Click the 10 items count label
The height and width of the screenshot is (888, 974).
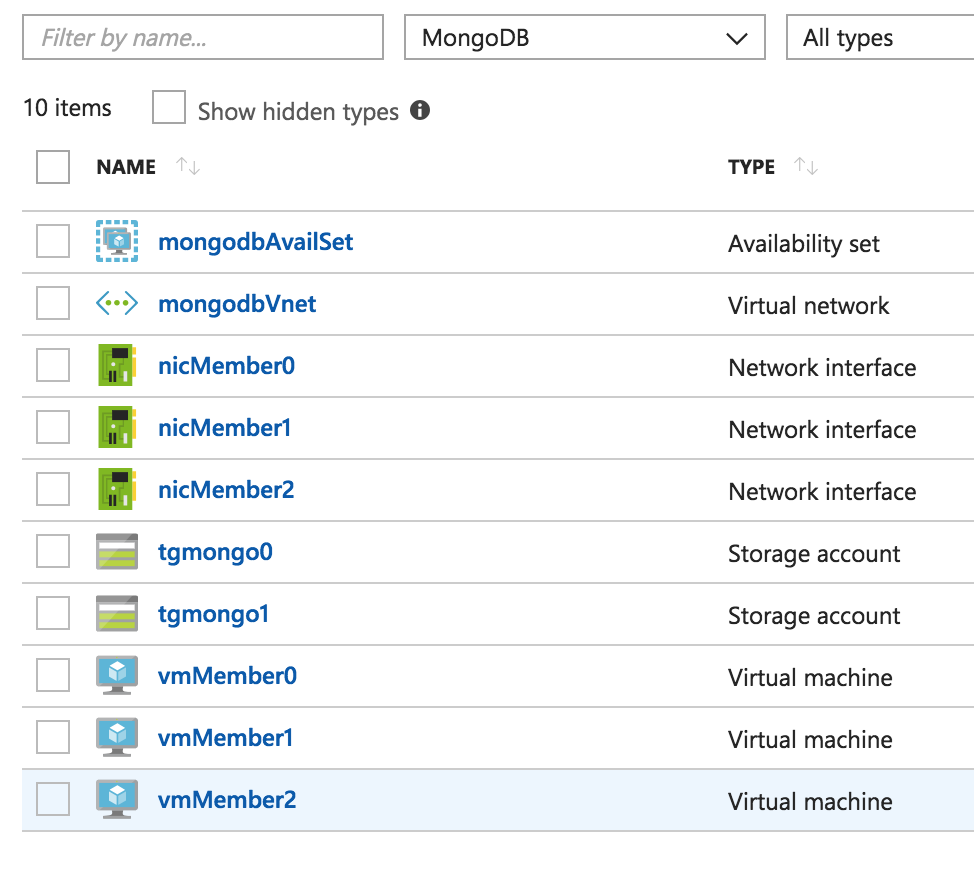click(x=67, y=107)
